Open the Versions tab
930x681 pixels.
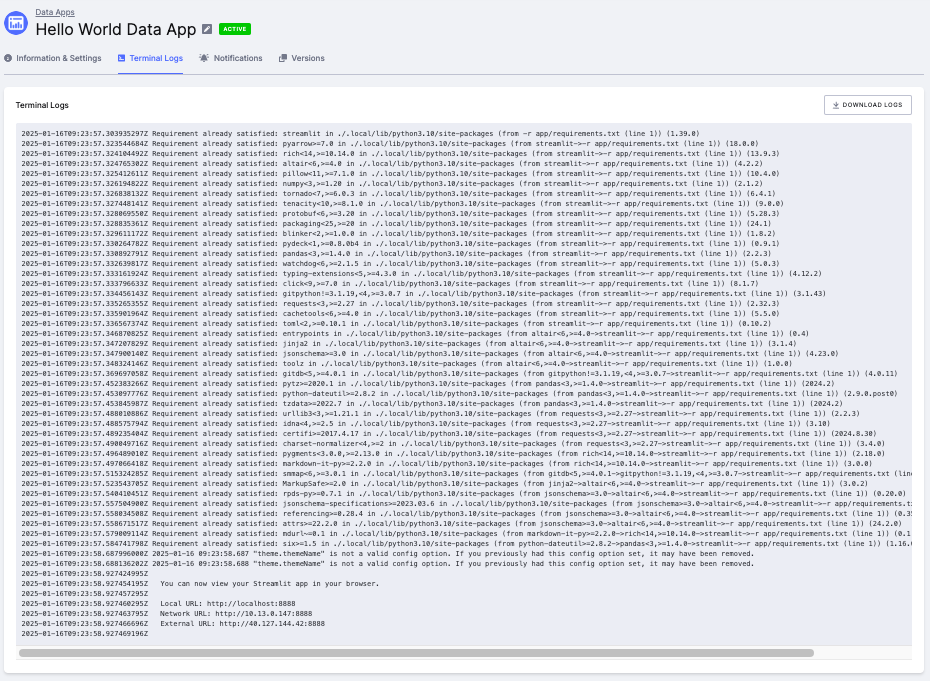coord(303,58)
